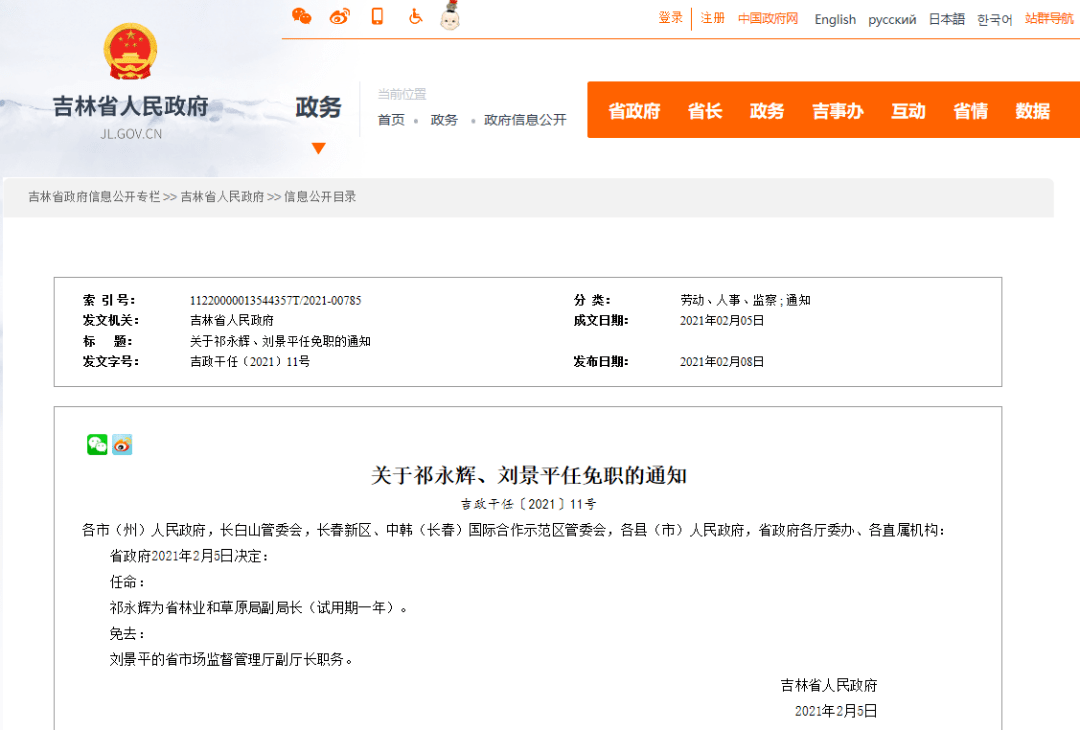Click 吉林省人民政府 in the breadcrumb trail

[222, 196]
